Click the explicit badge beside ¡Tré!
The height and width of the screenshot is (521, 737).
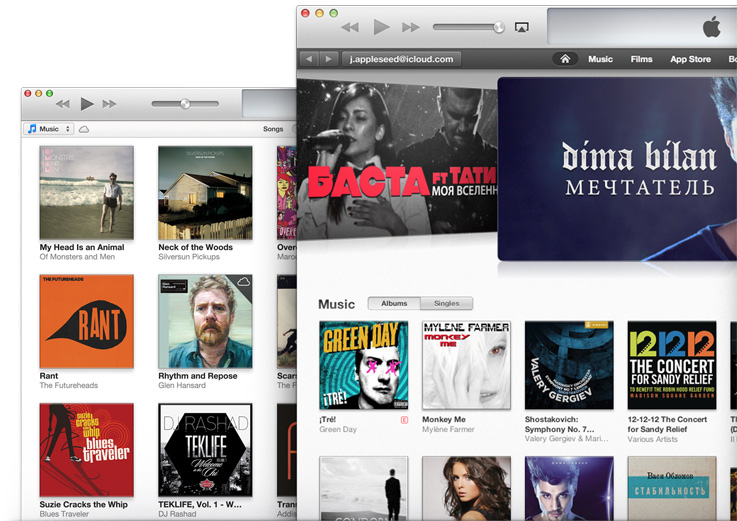[x=404, y=420]
